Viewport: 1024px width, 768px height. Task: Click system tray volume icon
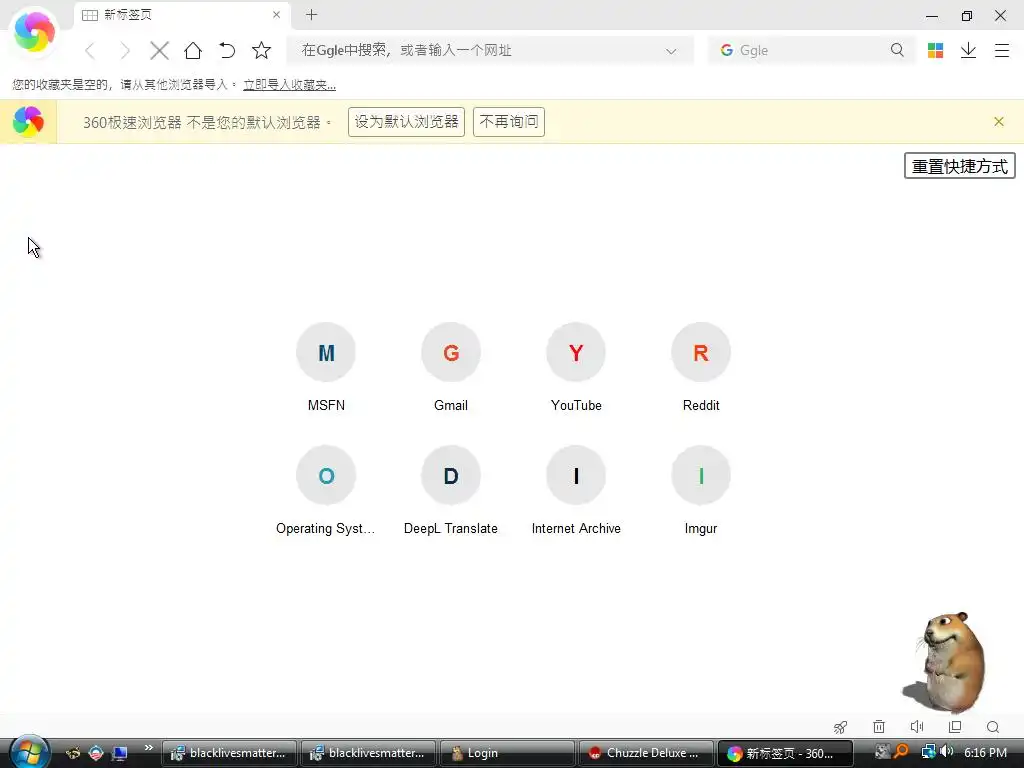[947, 752]
